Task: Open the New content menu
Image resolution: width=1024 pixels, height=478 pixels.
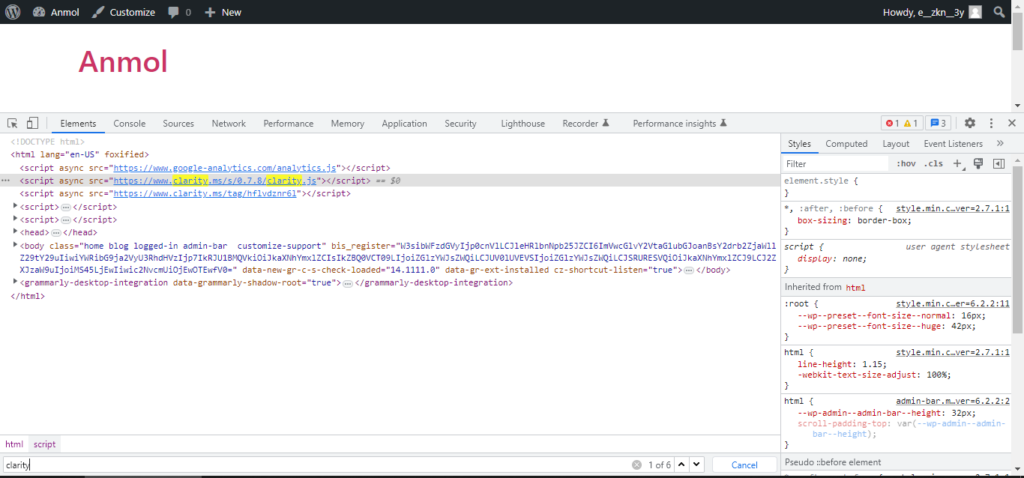Action: click(x=223, y=12)
